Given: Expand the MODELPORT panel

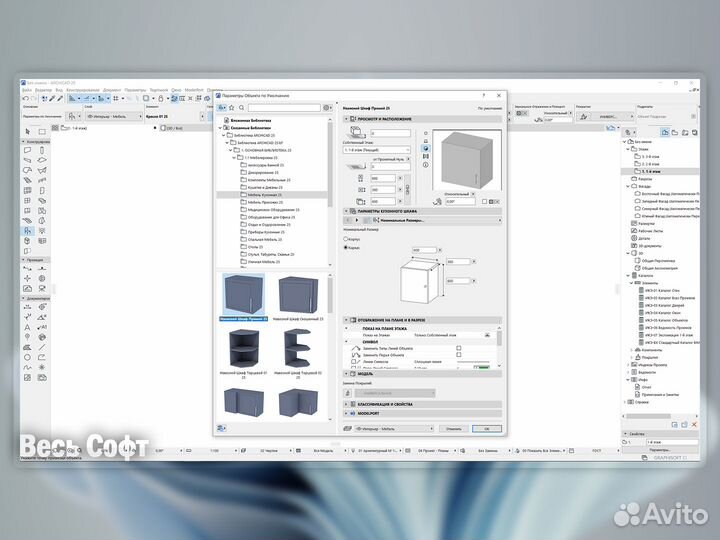Looking at the screenshot, I should (x=347, y=414).
